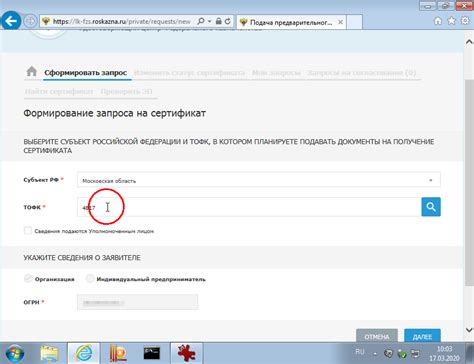The width and height of the screenshot is (474, 364).
Task: Open a new blank browser tab
Action: 354,22
